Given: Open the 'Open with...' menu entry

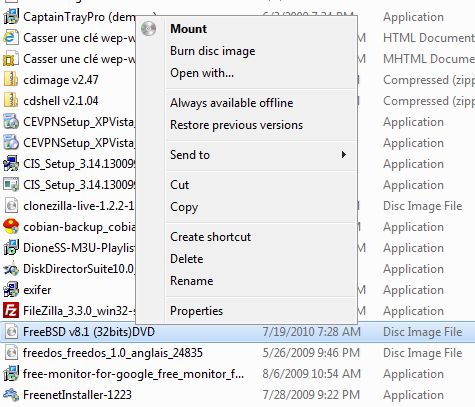Looking at the screenshot, I should click(202, 73).
